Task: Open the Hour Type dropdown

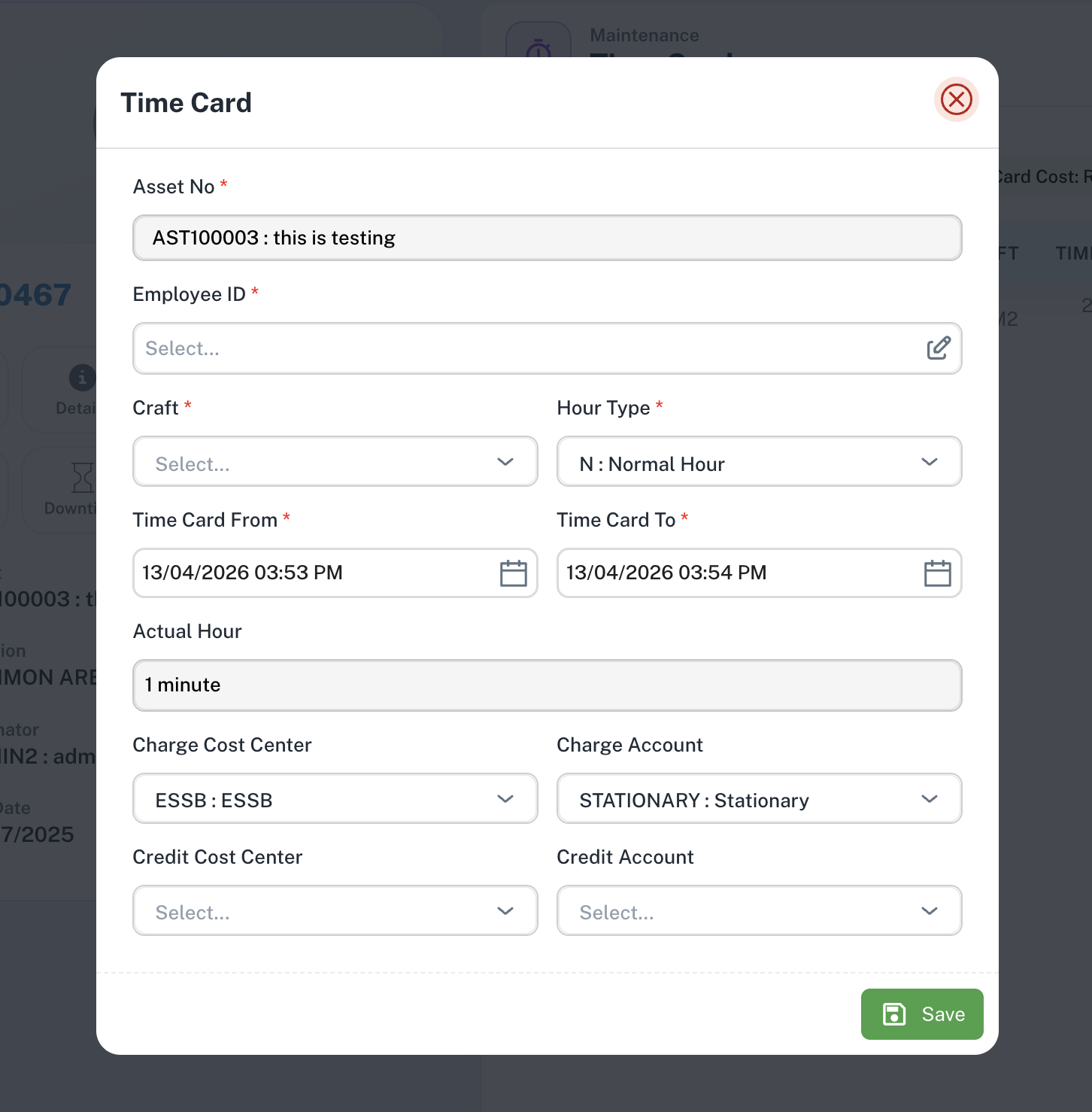Action: [930, 462]
